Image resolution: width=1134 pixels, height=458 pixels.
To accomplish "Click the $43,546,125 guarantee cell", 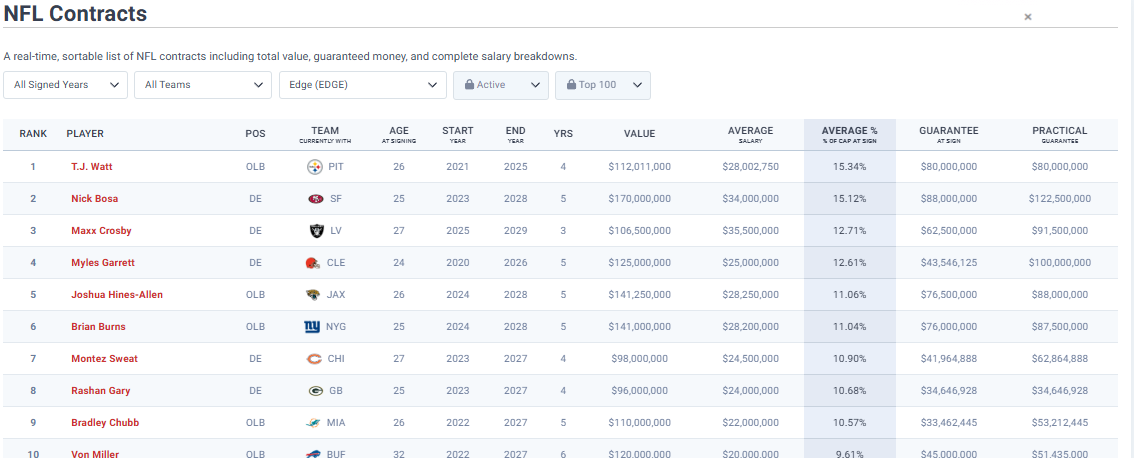I will coord(949,263).
